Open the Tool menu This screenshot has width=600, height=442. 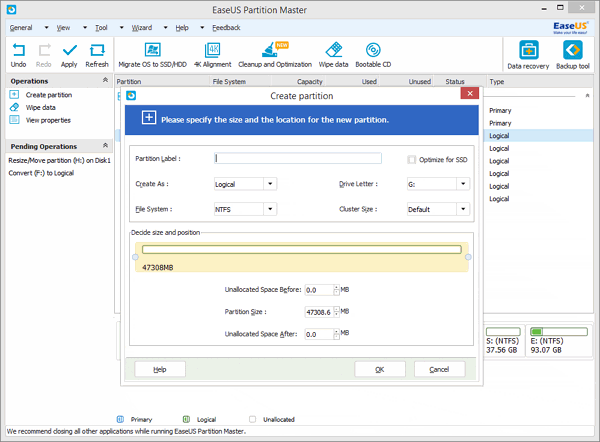point(101,28)
